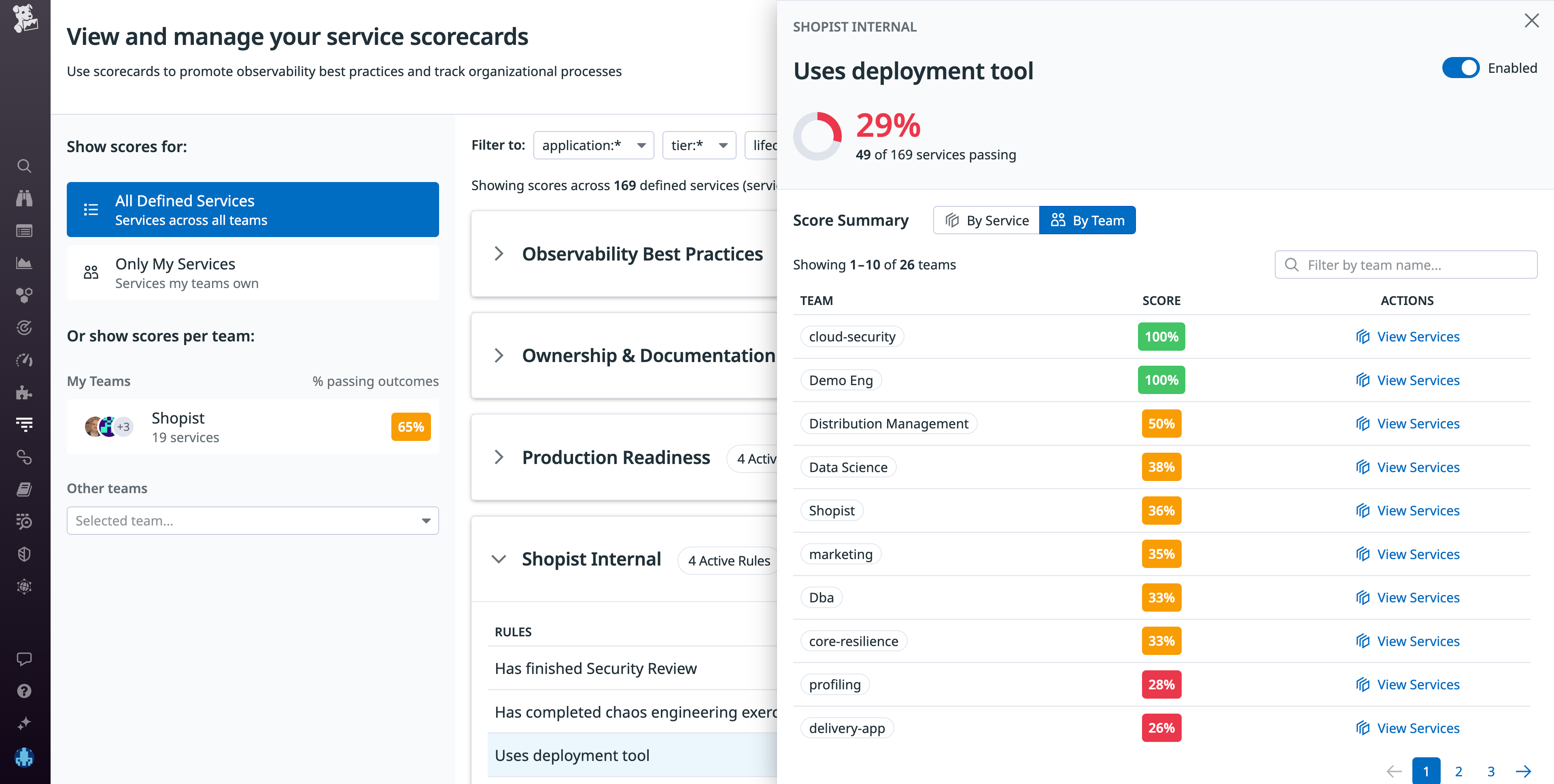Select the All Defined Services option
This screenshot has height=784, width=1554.
[x=253, y=209]
